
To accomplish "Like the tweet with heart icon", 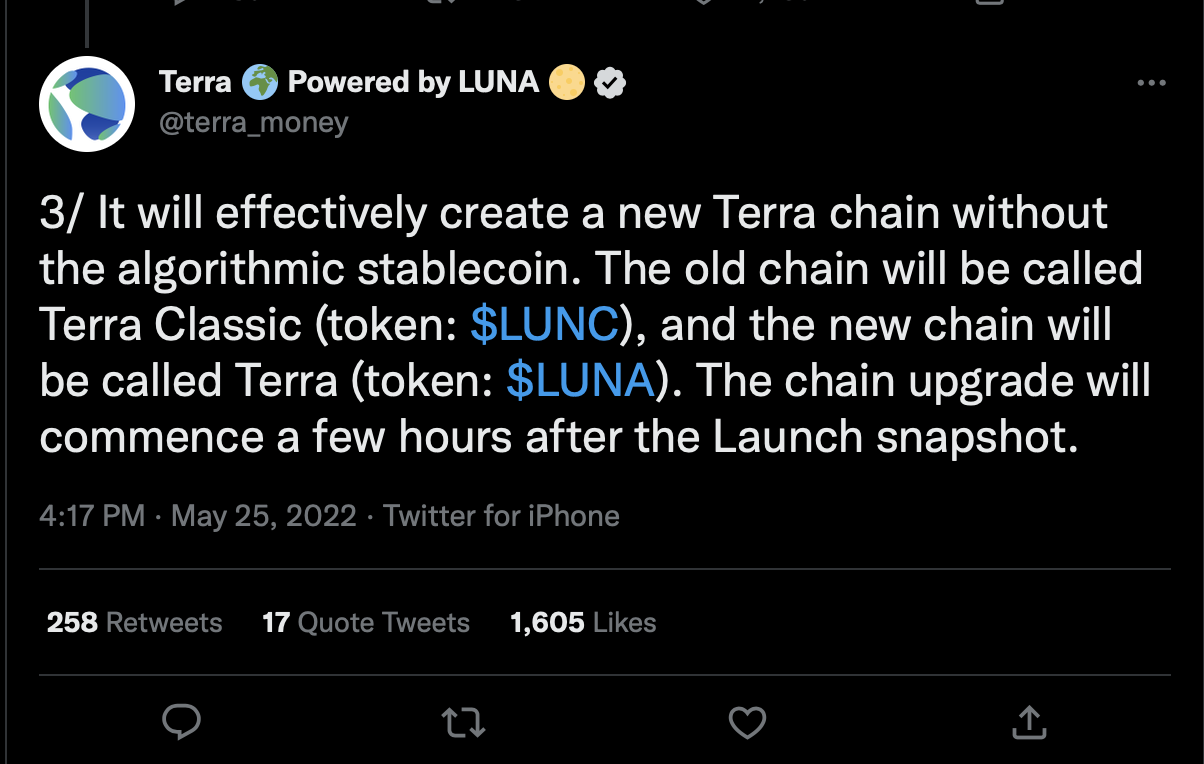I will pos(747,720).
